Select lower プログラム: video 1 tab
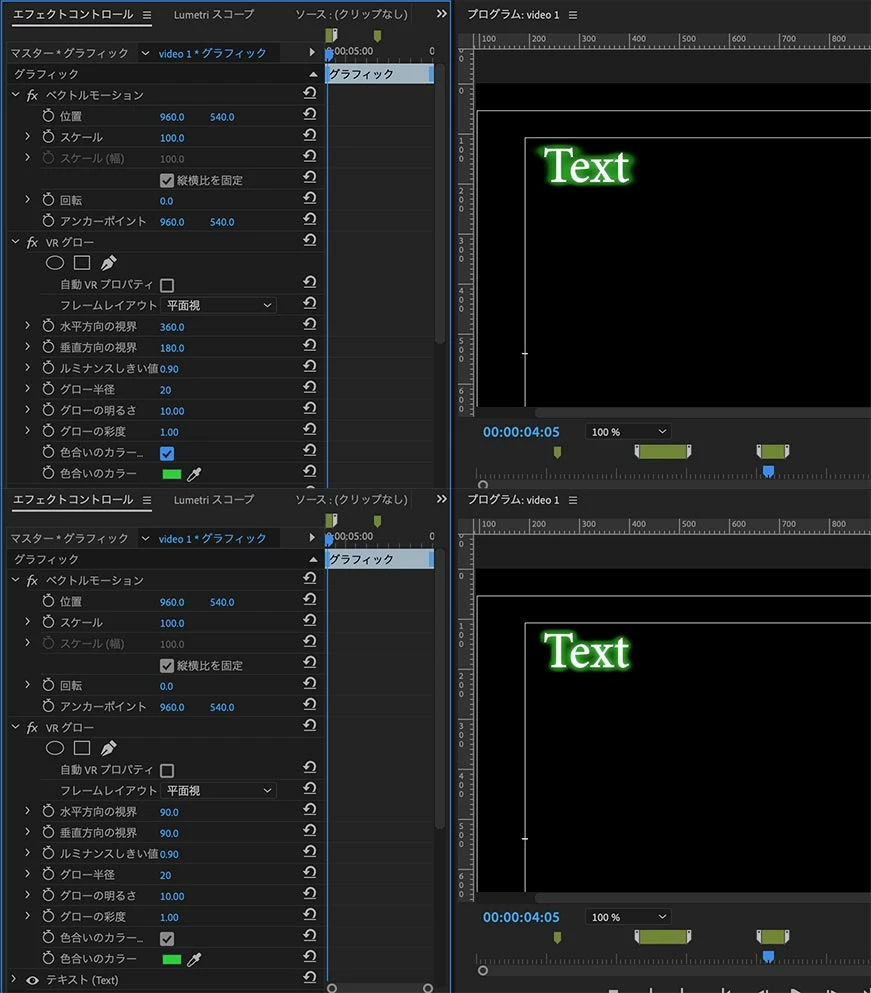Screen dimensions: 871x993 (513, 500)
